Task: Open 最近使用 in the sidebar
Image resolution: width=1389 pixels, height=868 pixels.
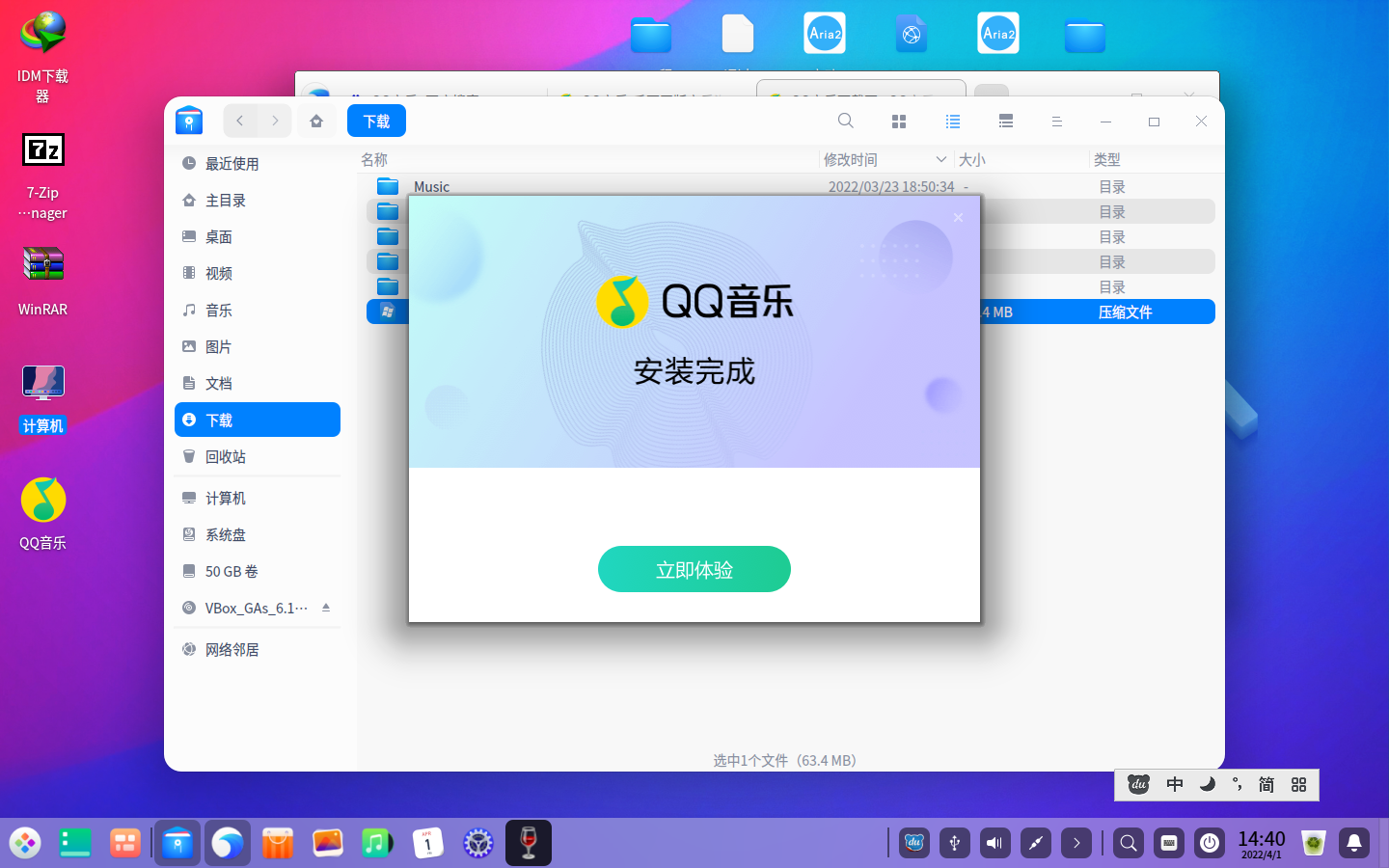Action: 258,163
